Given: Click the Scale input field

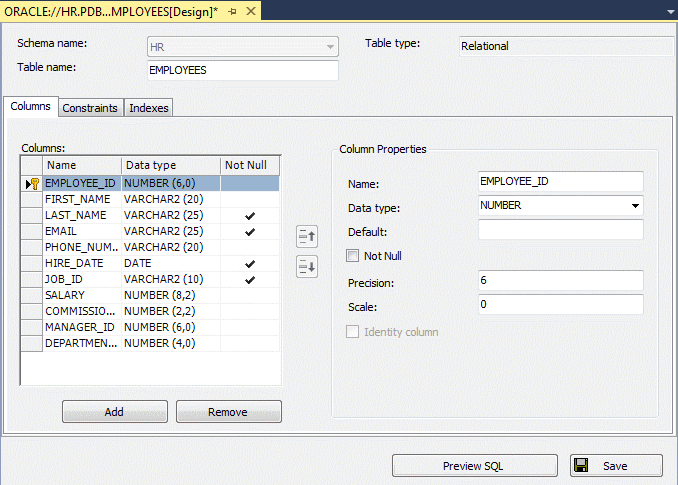Looking at the screenshot, I should pyautogui.click(x=560, y=304).
